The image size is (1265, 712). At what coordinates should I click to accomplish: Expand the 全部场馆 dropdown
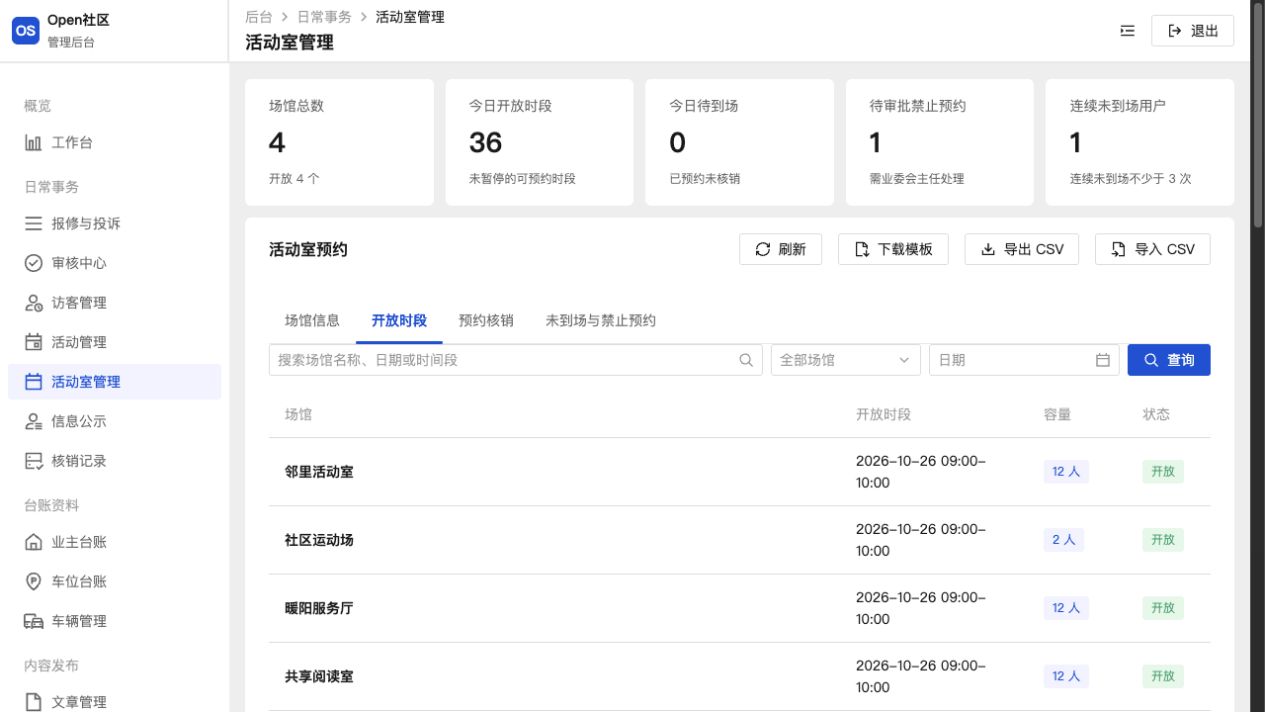coord(846,360)
